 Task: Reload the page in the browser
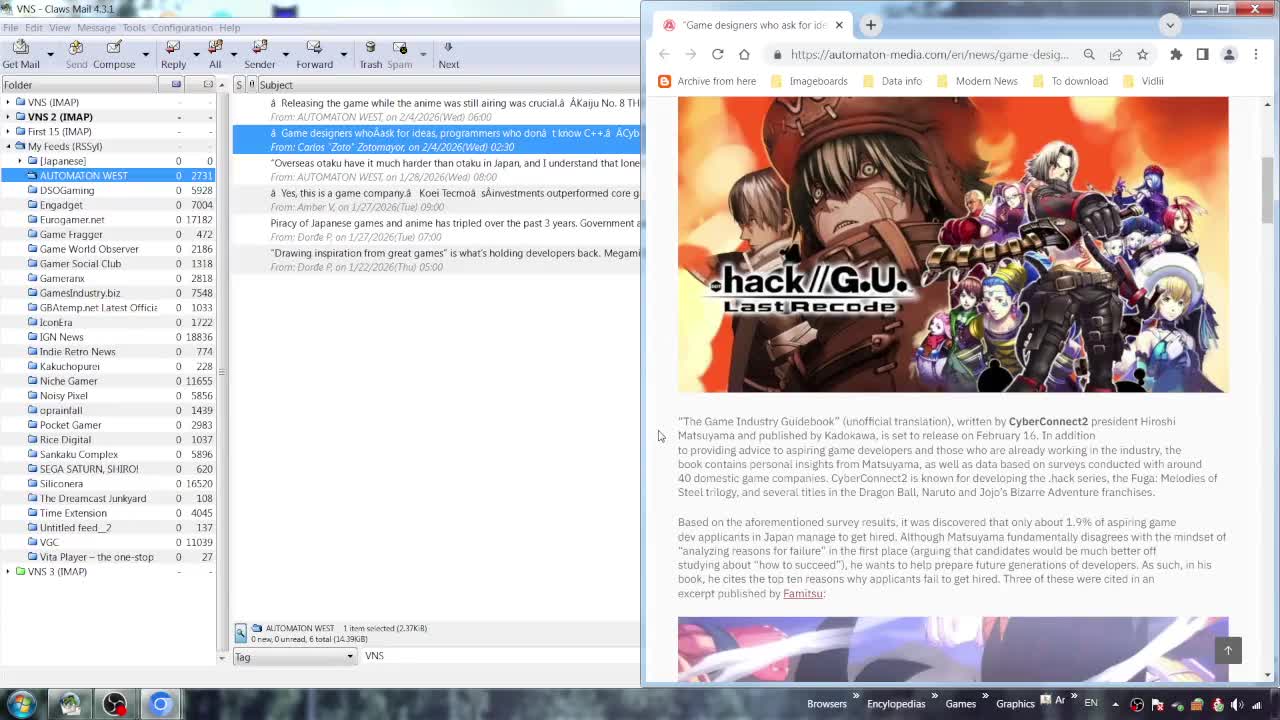tap(717, 55)
